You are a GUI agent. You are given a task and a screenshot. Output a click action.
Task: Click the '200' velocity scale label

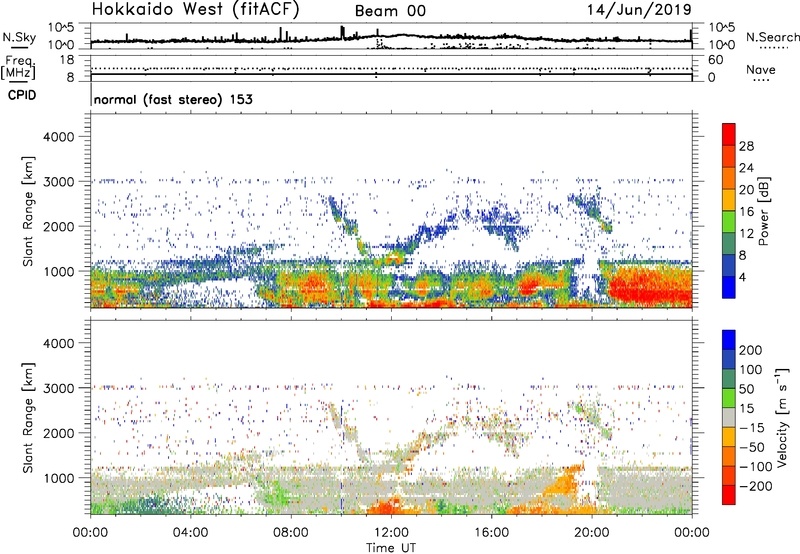[751, 350]
